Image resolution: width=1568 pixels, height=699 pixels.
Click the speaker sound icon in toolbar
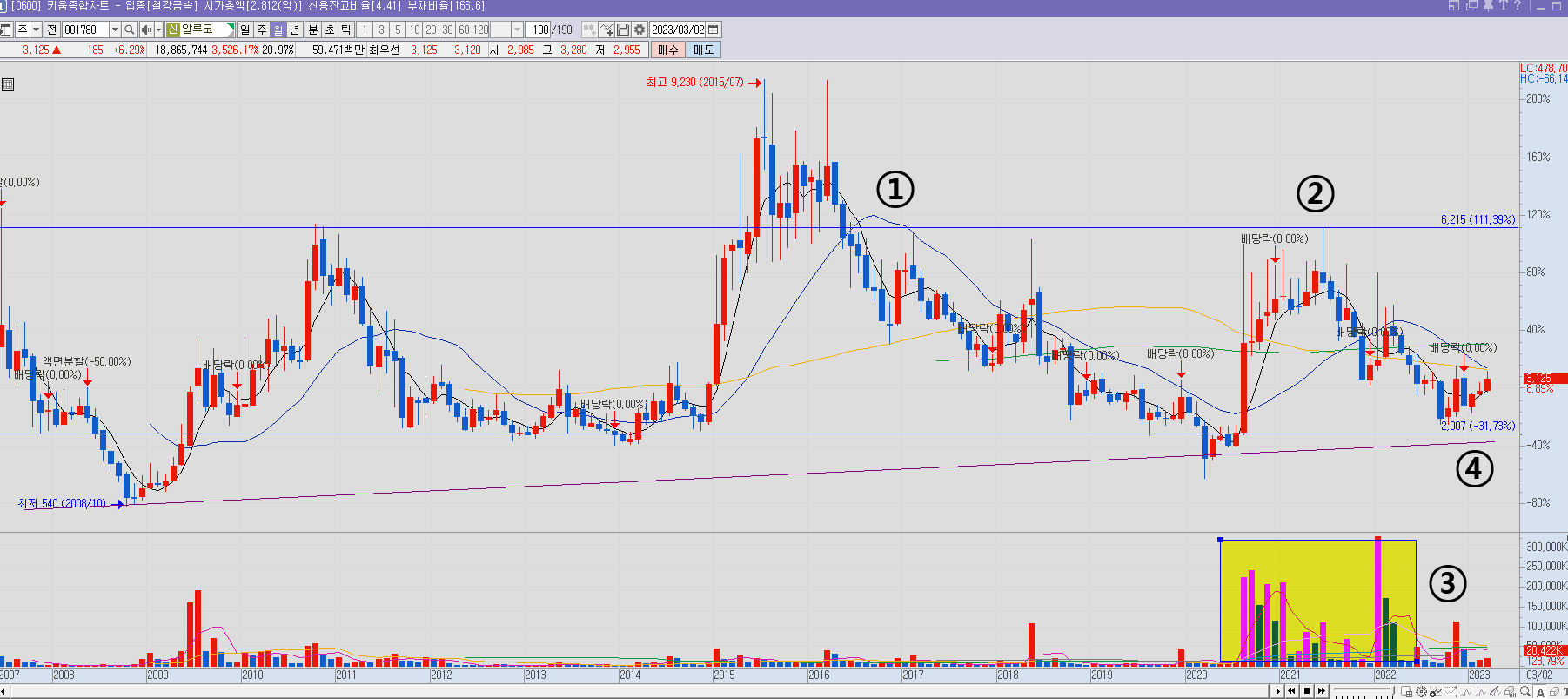point(146,30)
